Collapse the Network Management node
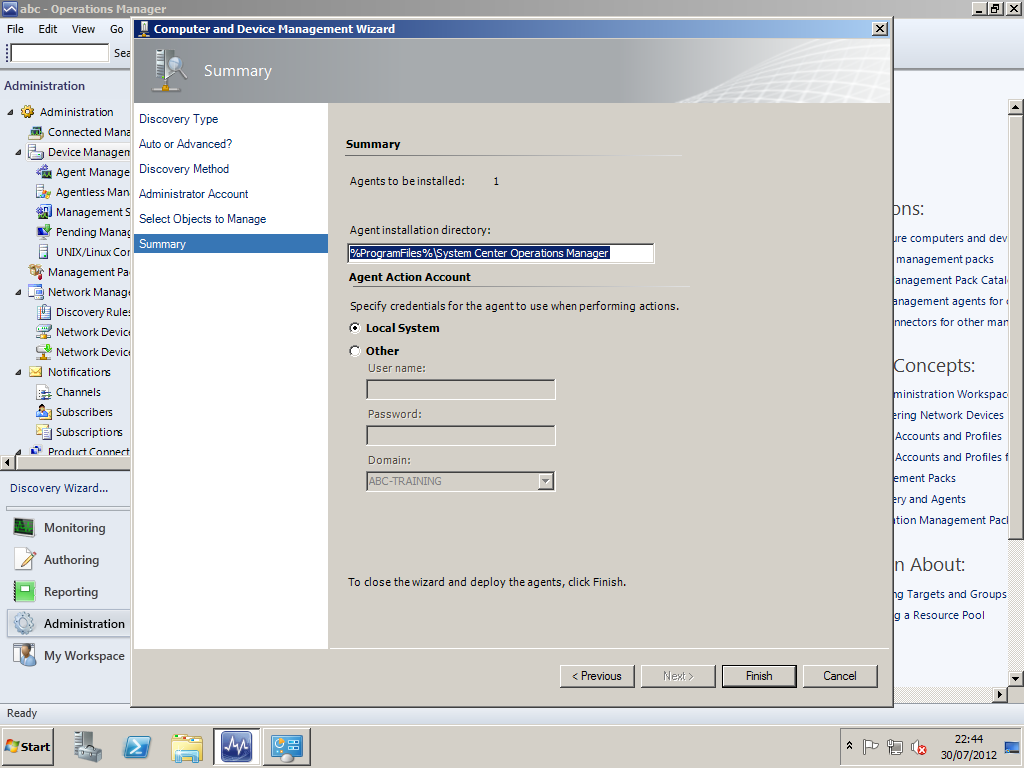 (18, 292)
